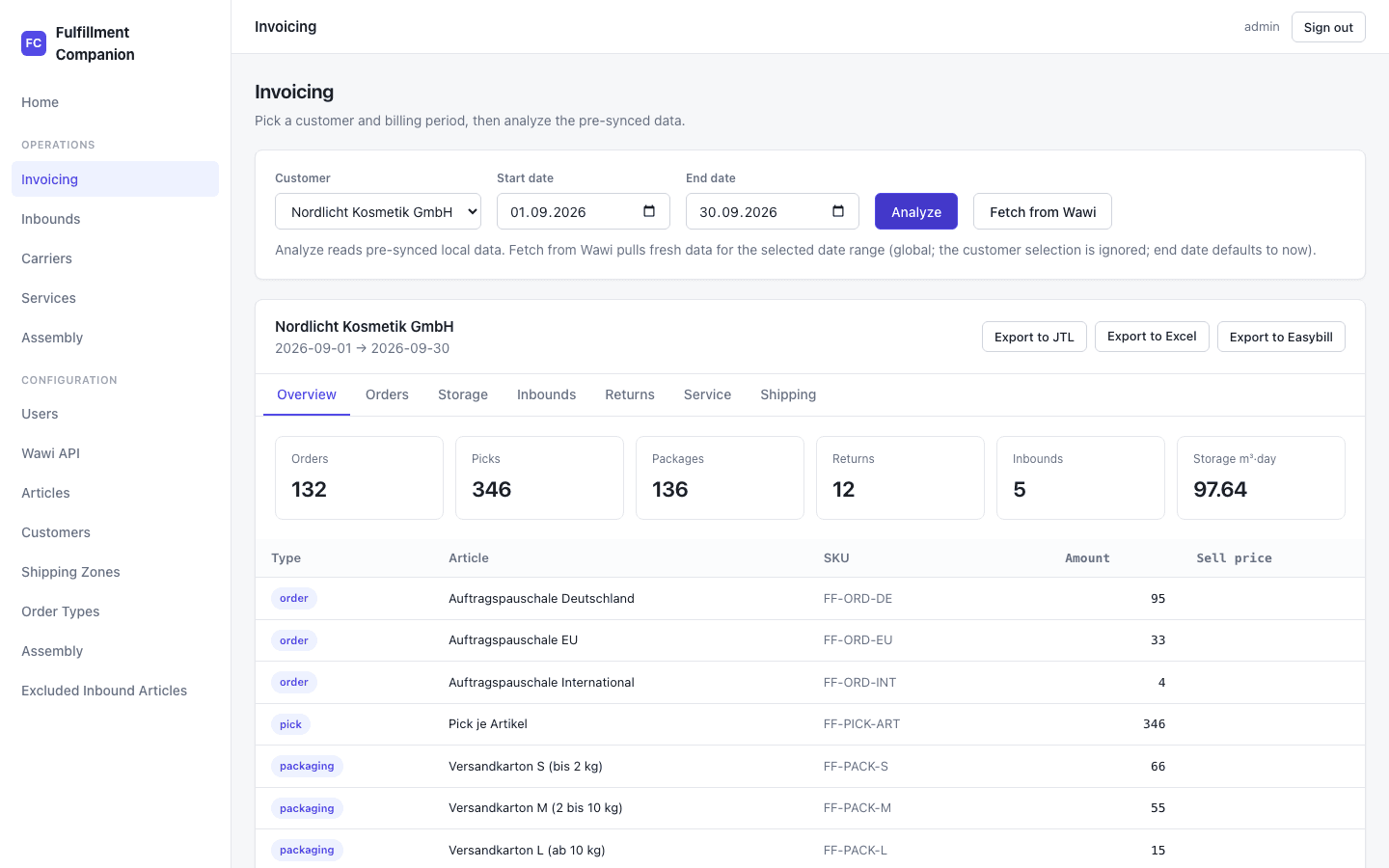Screen dimensions: 1389x868
Task: Open Order Types in the sidebar
Action: pyautogui.click(x=115, y=611)
